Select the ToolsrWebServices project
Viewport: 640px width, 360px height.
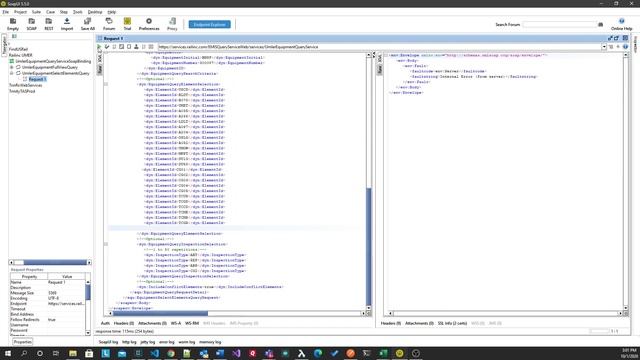click(x=25, y=85)
